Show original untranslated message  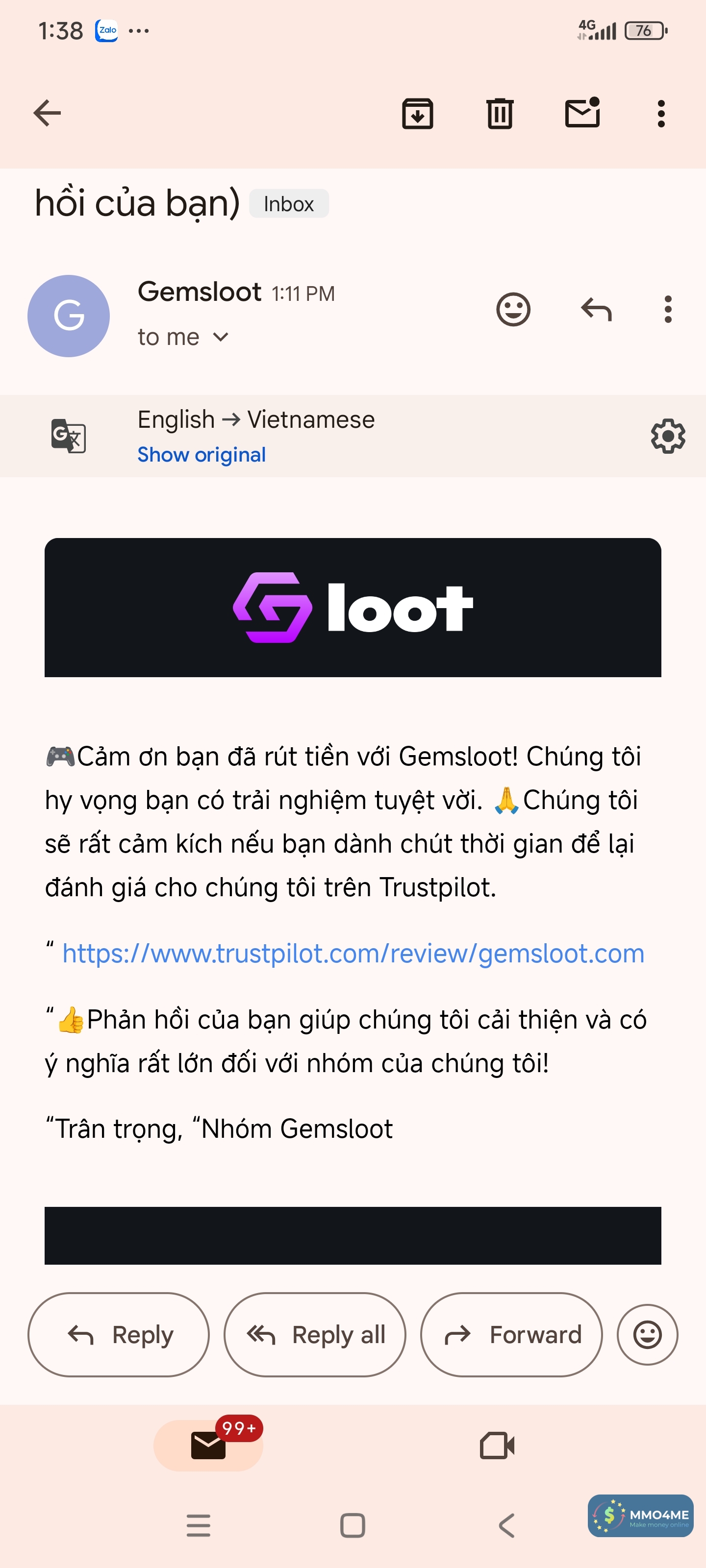point(201,455)
